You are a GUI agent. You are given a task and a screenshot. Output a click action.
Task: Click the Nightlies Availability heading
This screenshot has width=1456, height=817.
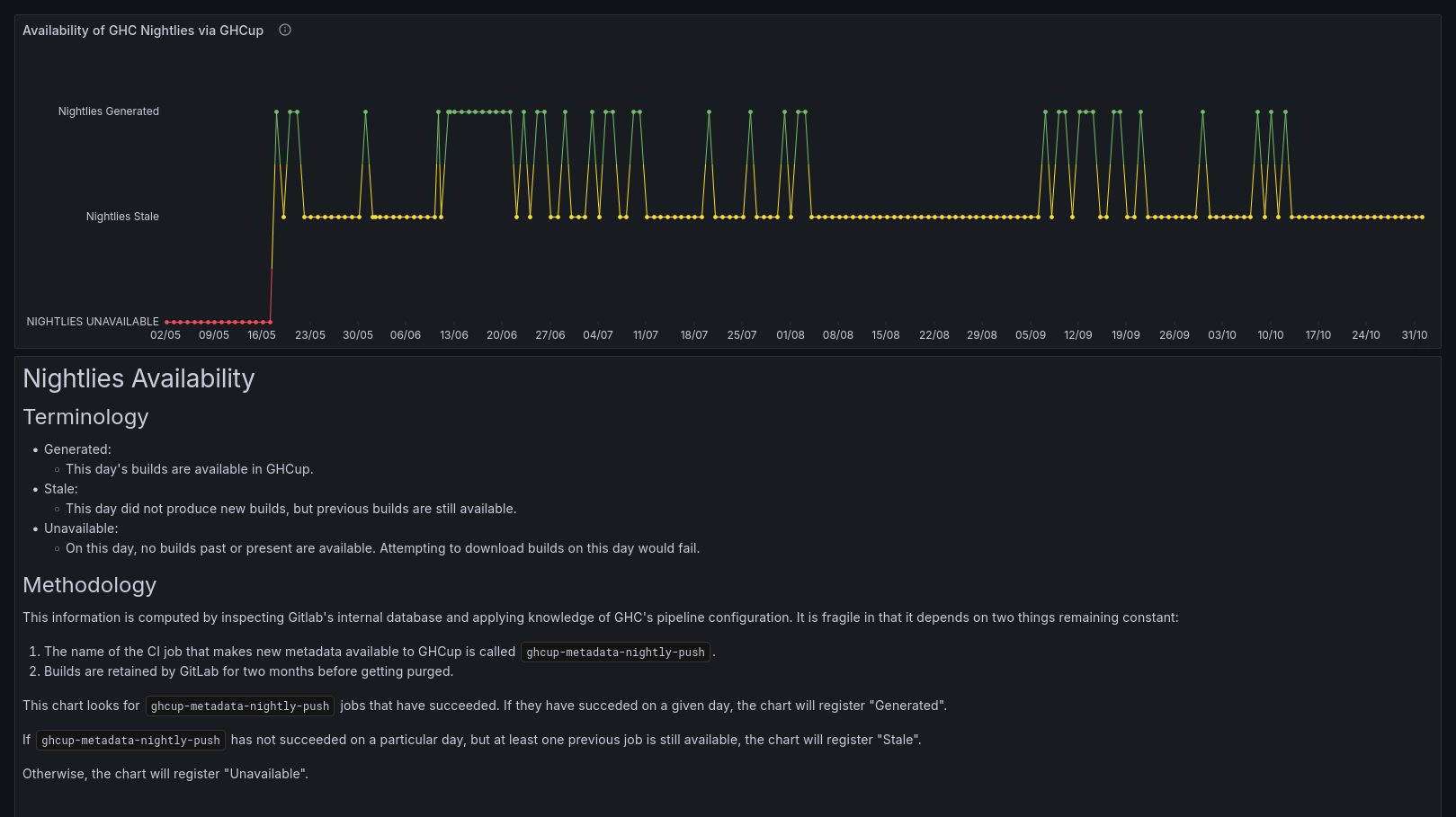click(138, 378)
